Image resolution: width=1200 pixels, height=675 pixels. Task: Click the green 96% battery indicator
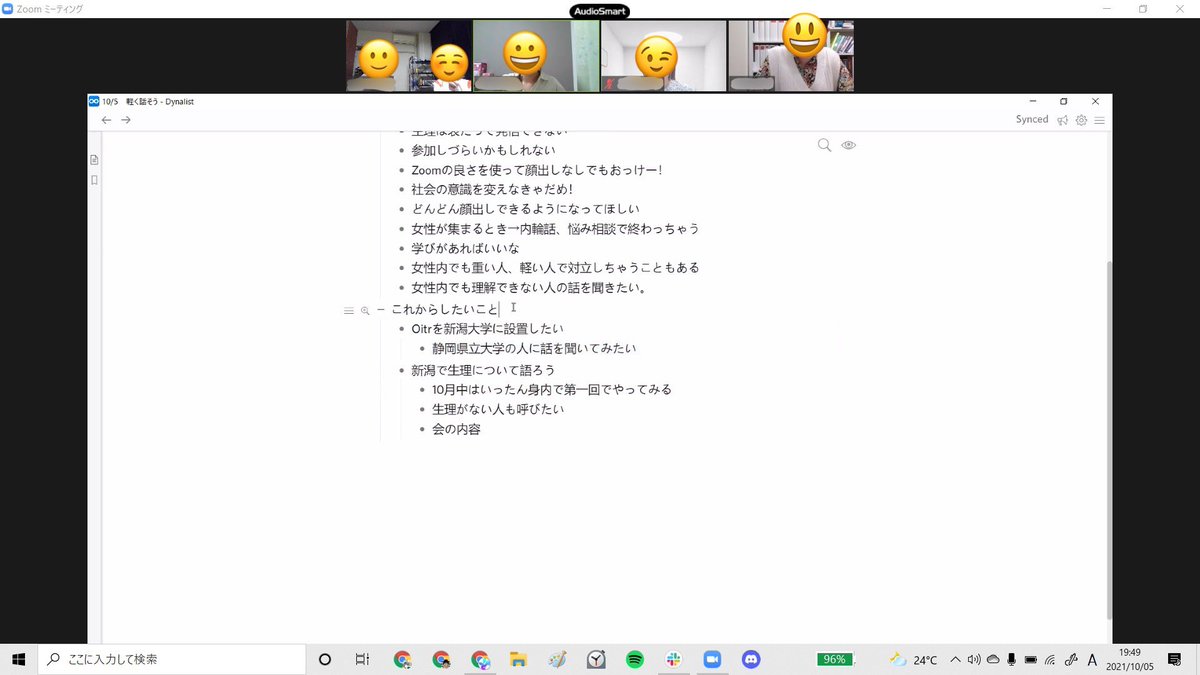(836, 659)
